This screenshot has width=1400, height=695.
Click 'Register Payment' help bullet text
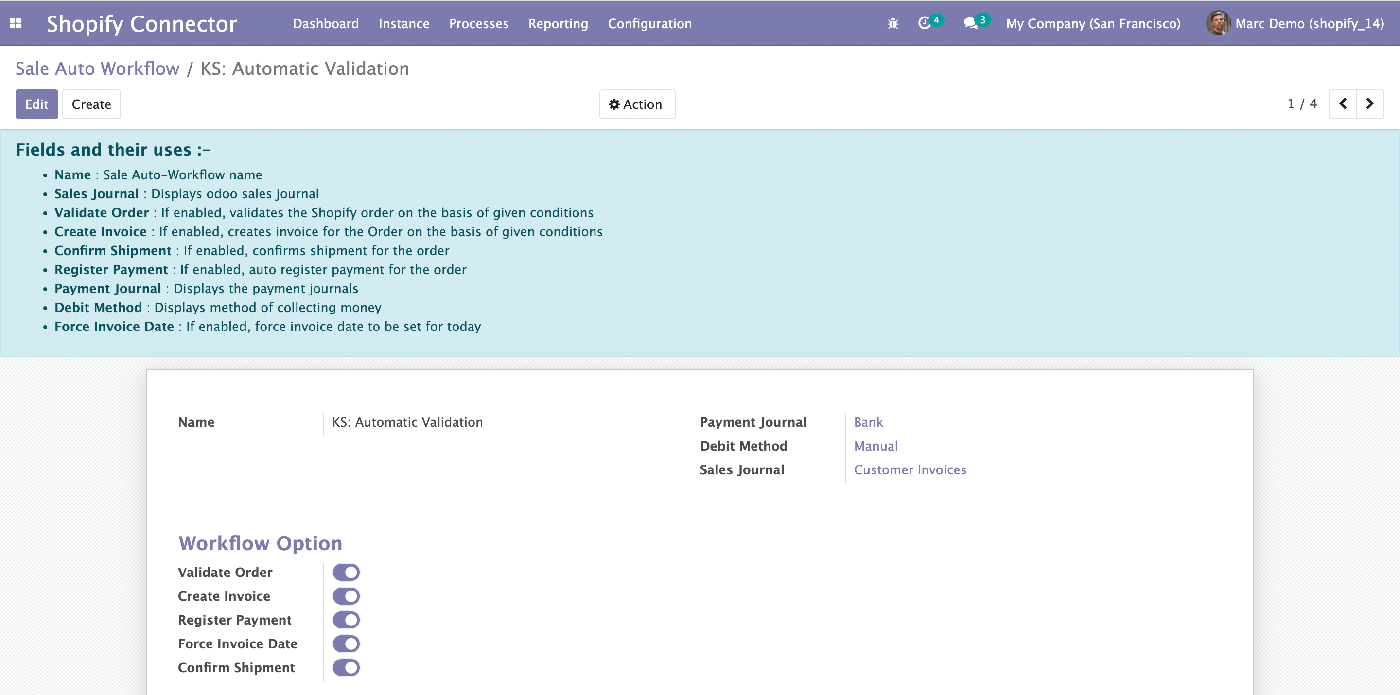point(260,269)
